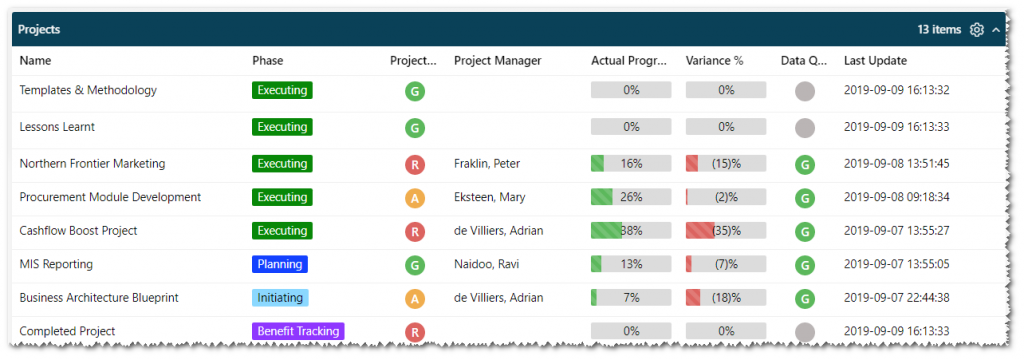Click amber A status for Business Architecture Blueprint
Screen dimensions: 1024x360
[x=415, y=299]
